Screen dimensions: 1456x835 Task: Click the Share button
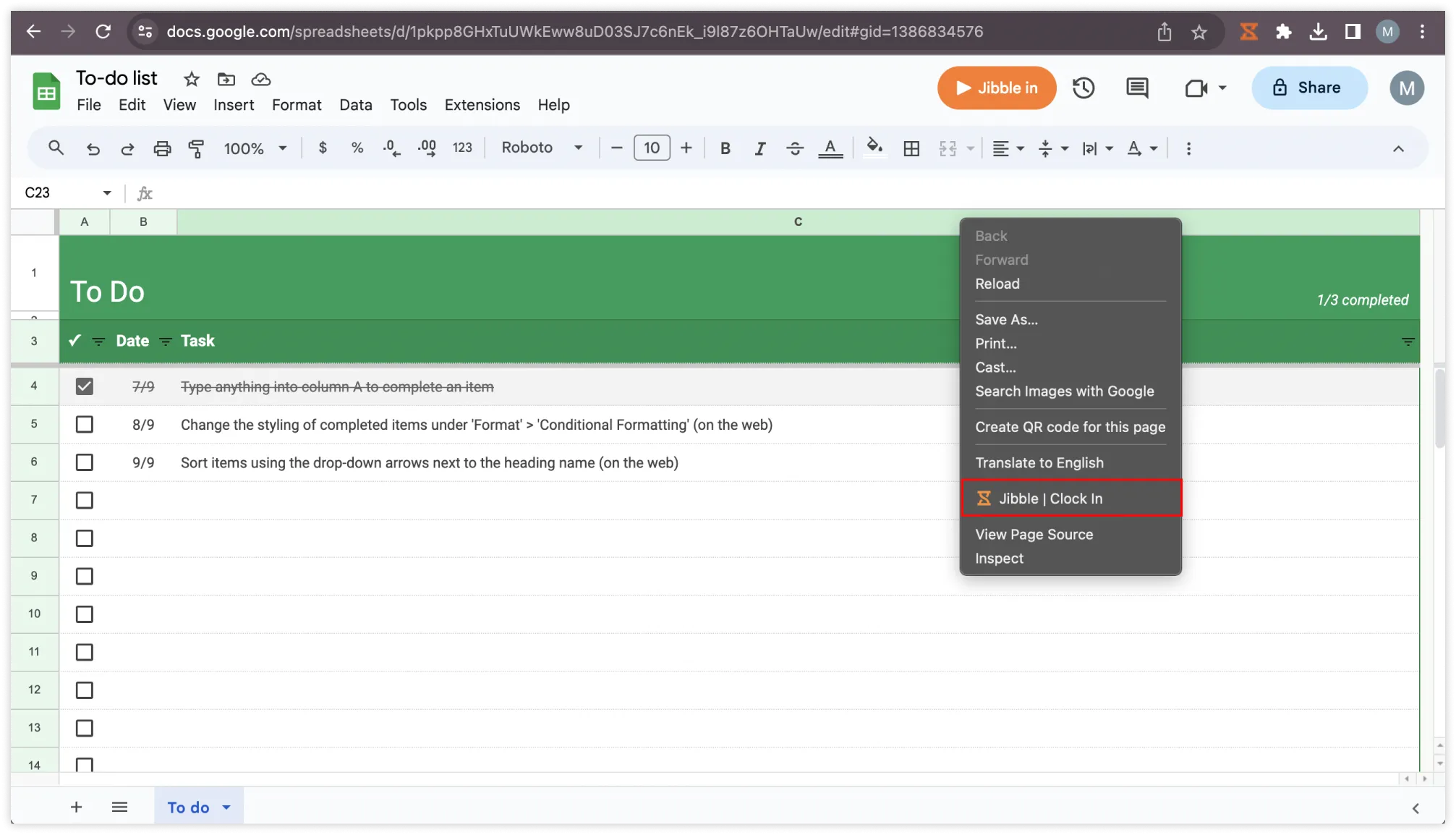click(x=1309, y=88)
